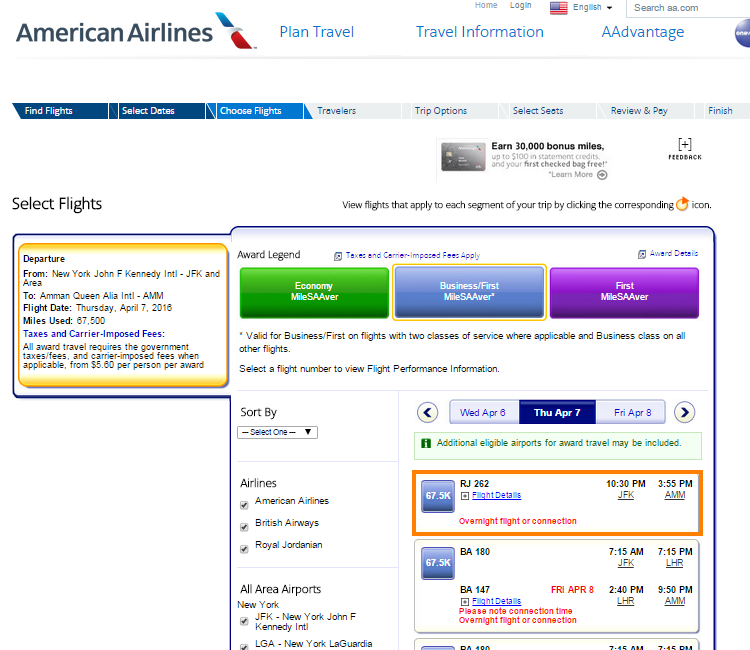
Task: Go to previous date with left arrow
Action: [428, 412]
